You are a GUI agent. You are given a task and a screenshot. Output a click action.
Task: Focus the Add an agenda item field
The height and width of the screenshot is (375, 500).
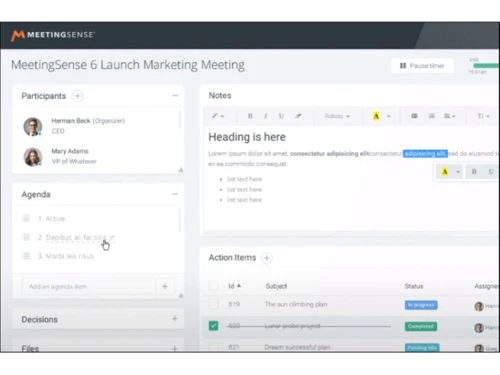pyautogui.click(x=89, y=286)
